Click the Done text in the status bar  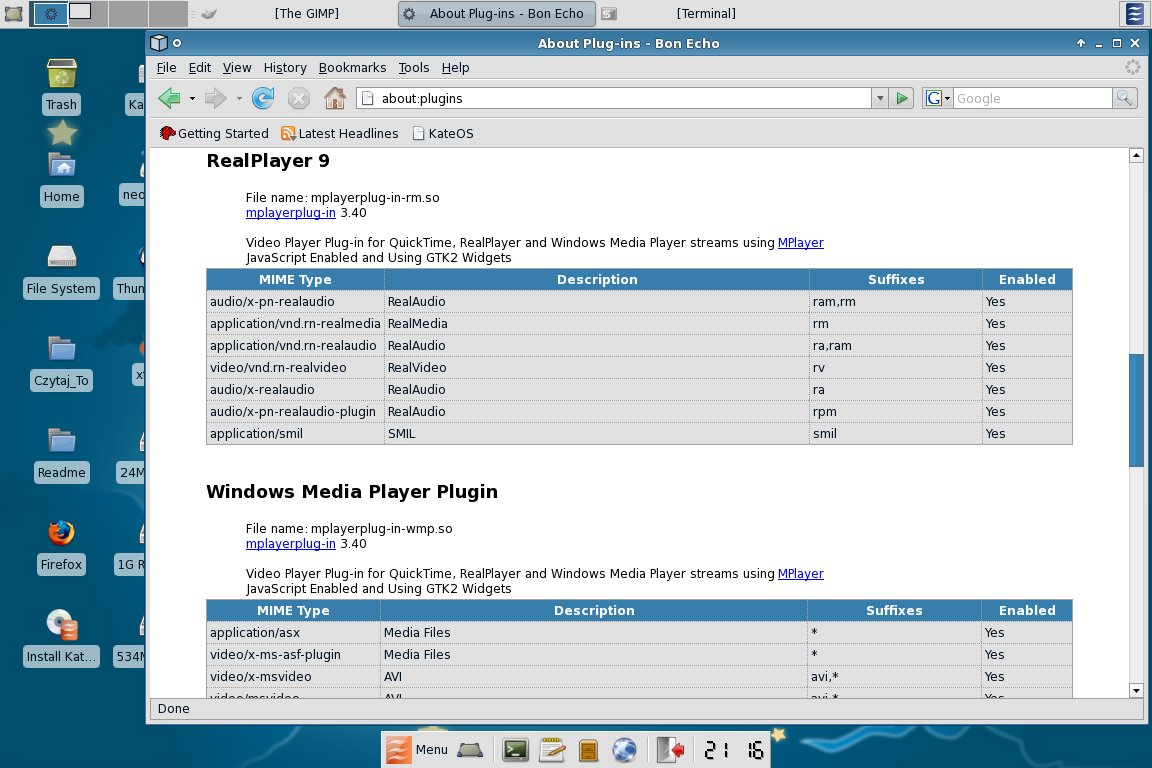(x=173, y=708)
